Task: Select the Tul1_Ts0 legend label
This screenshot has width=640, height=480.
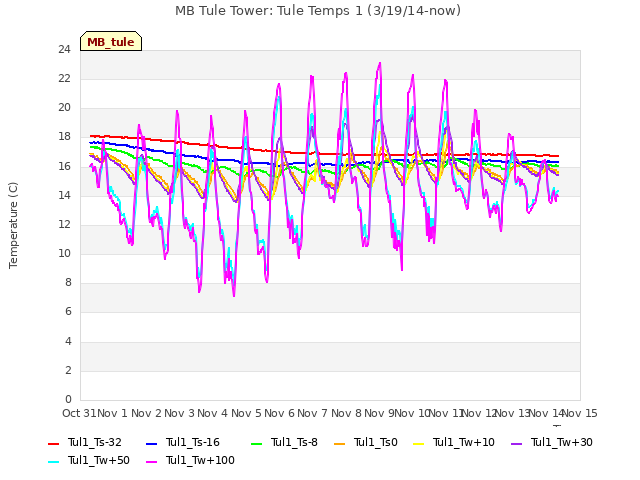Action: click(x=376, y=442)
